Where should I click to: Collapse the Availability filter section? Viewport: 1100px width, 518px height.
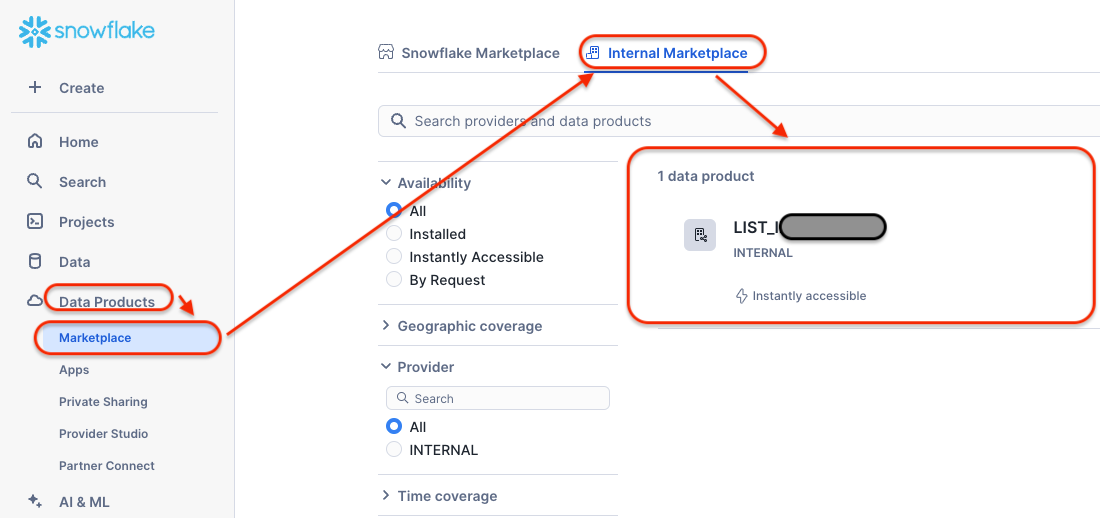pos(385,182)
